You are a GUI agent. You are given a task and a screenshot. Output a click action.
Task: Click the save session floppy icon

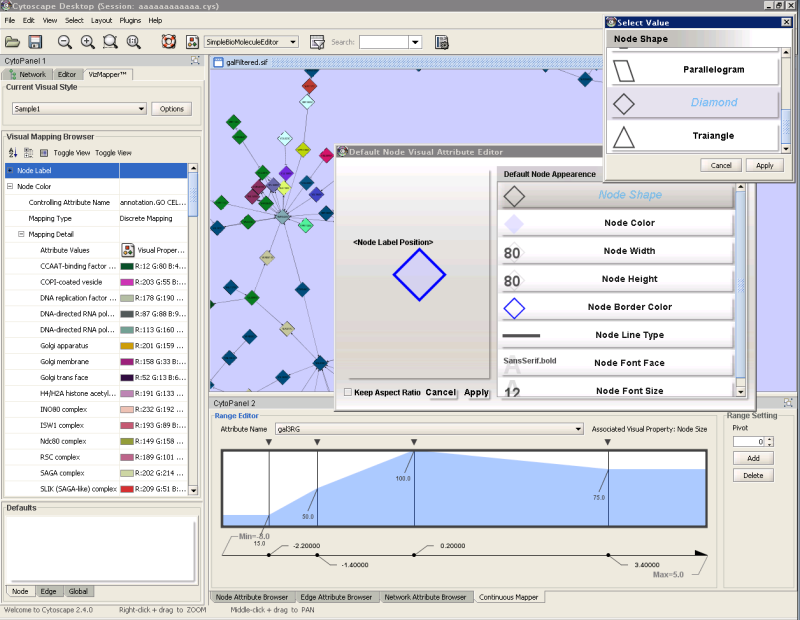pyautogui.click(x=35, y=42)
